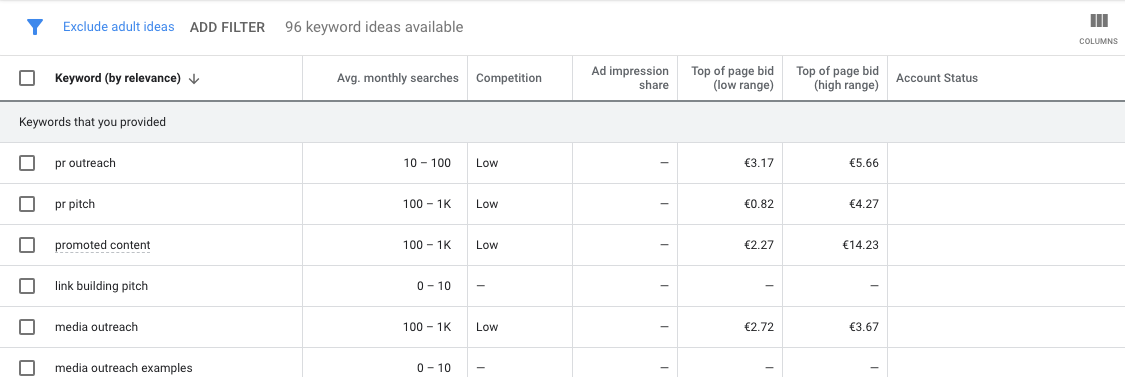Click the Keywords that you provided section row
The width and height of the screenshot is (1125, 377).
click(562, 122)
